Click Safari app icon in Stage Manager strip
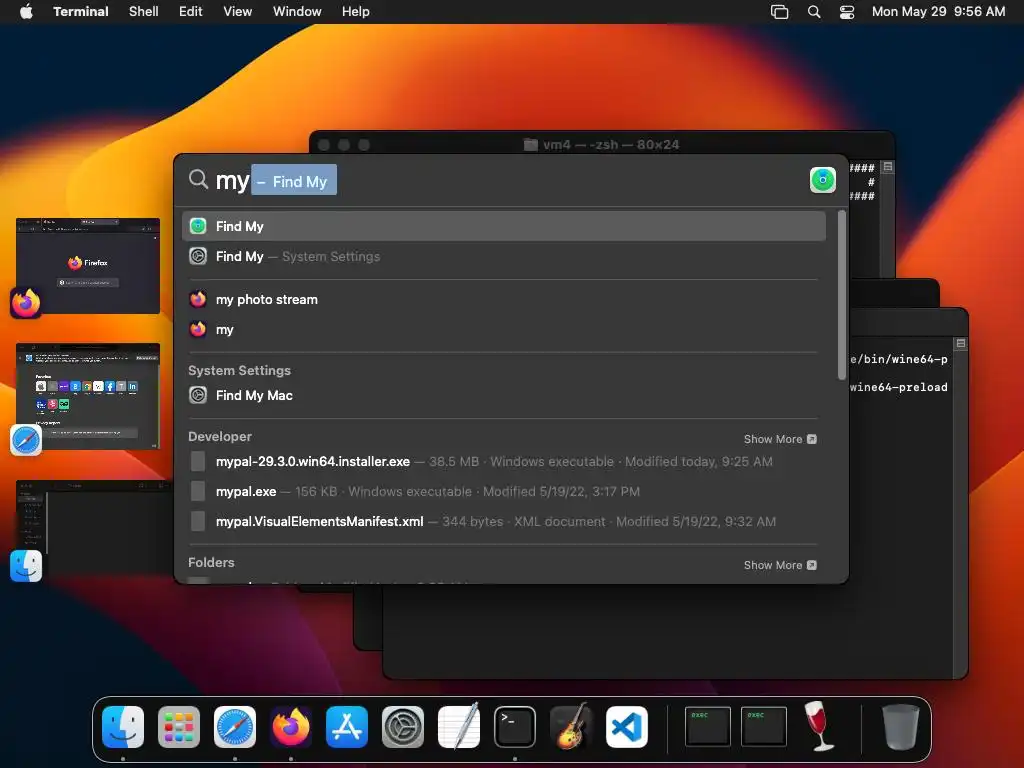This screenshot has height=768, width=1024. click(x=26, y=440)
